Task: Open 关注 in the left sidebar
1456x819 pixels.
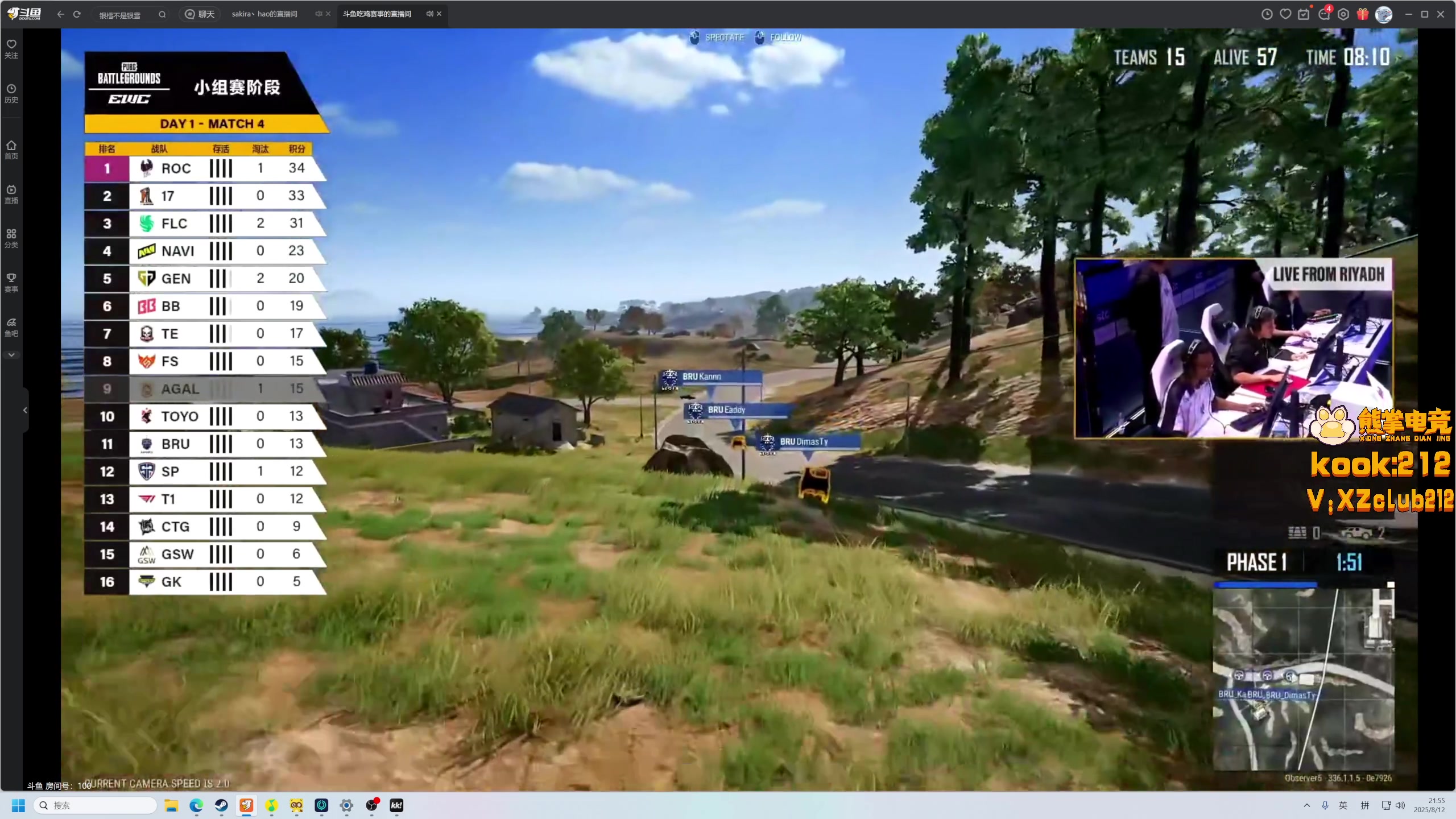Action: 11,49
